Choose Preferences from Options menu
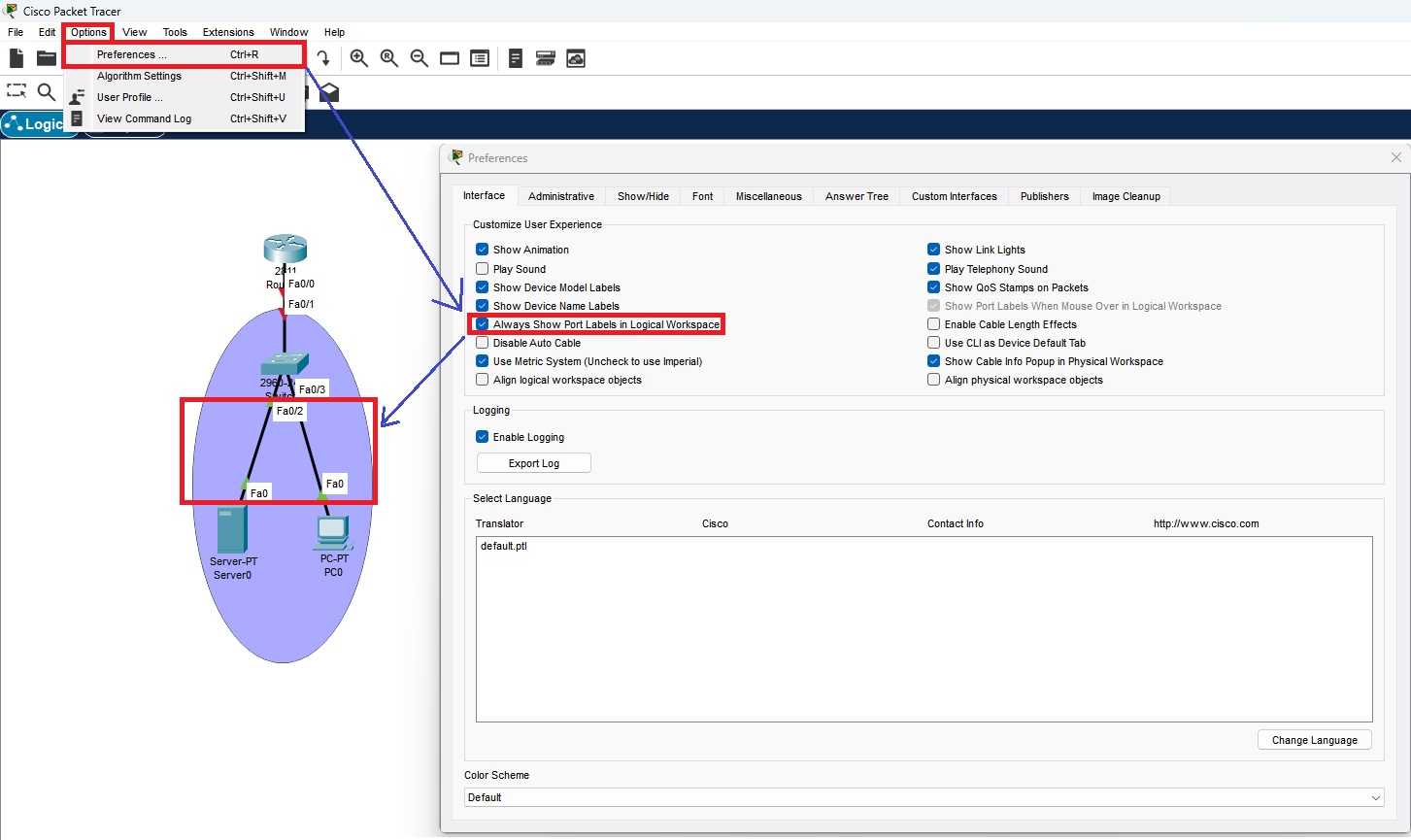The width and height of the screenshot is (1411, 840). coord(185,54)
